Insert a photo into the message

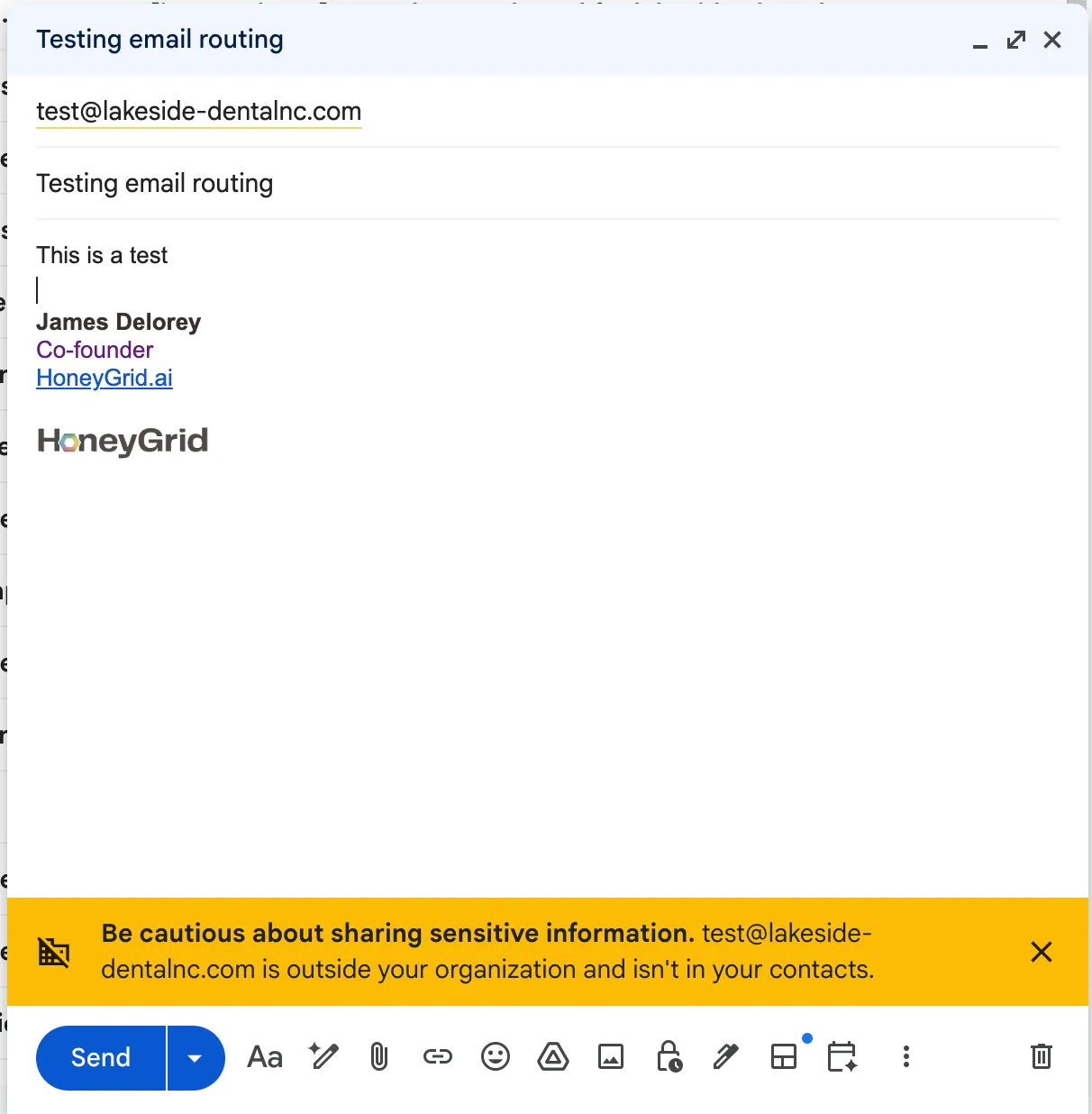coord(611,1057)
